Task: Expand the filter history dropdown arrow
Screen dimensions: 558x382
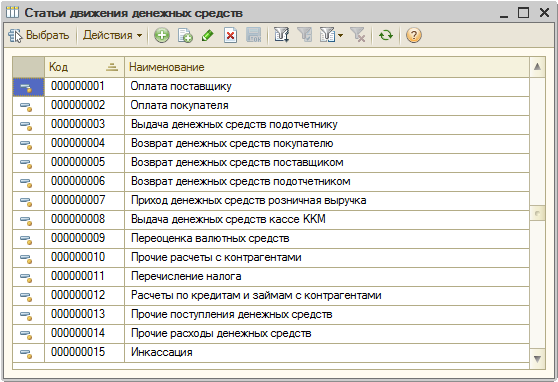Action: click(341, 35)
